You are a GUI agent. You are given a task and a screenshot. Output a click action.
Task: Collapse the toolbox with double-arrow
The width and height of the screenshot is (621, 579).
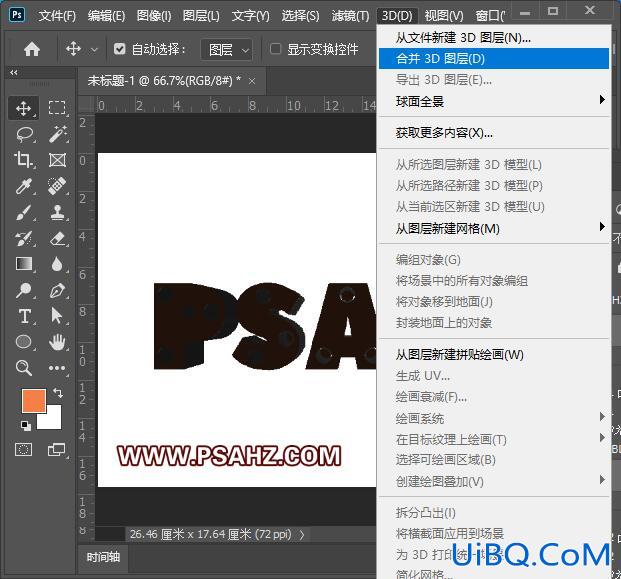point(14,72)
